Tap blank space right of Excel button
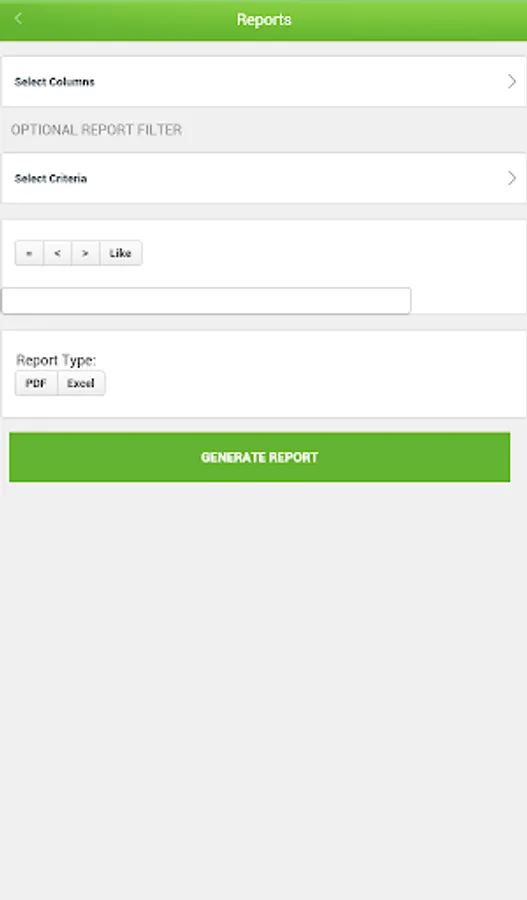This screenshot has width=527, height=900. click(316, 383)
